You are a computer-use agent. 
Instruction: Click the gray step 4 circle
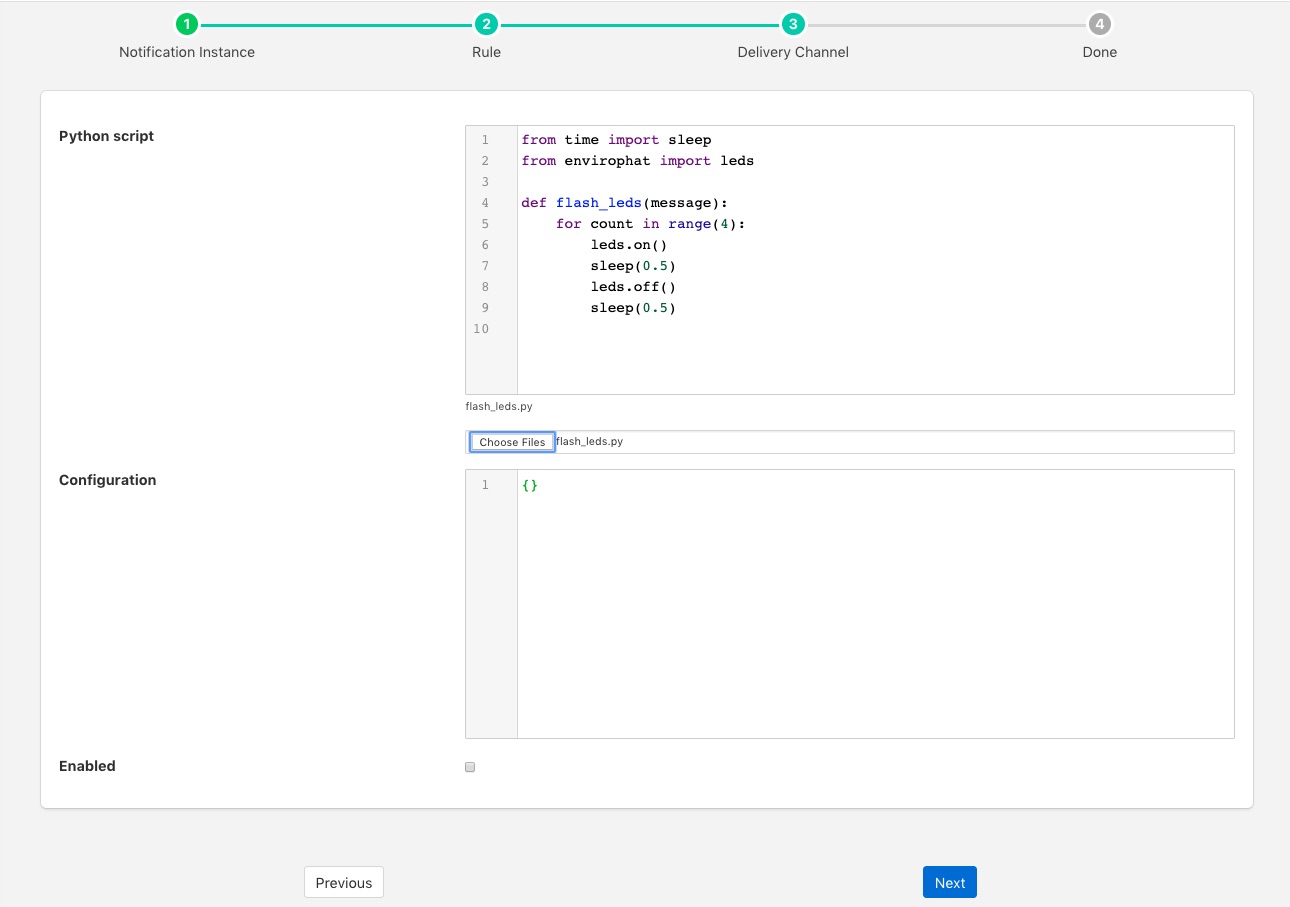click(1098, 23)
